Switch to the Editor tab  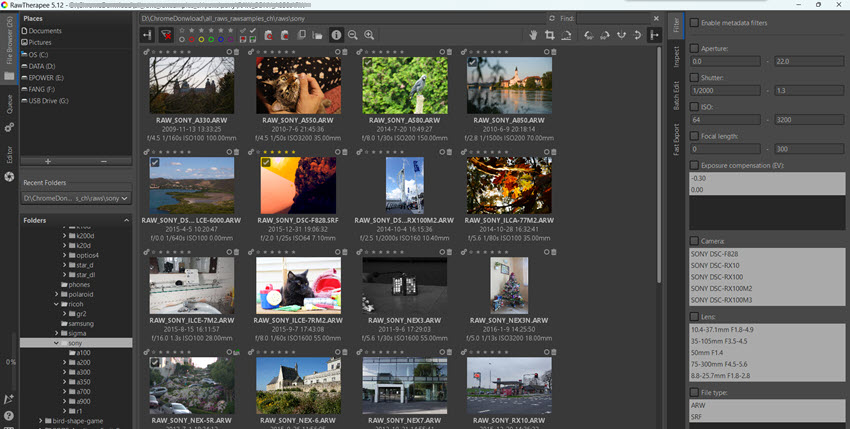click(9, 164)
